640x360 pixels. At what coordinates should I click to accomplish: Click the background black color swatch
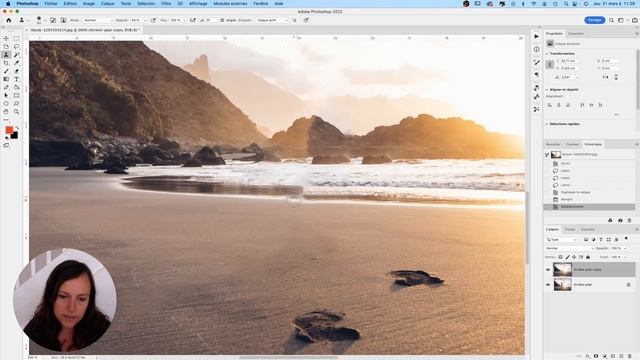pyautogui.click(x=15, y=136)
